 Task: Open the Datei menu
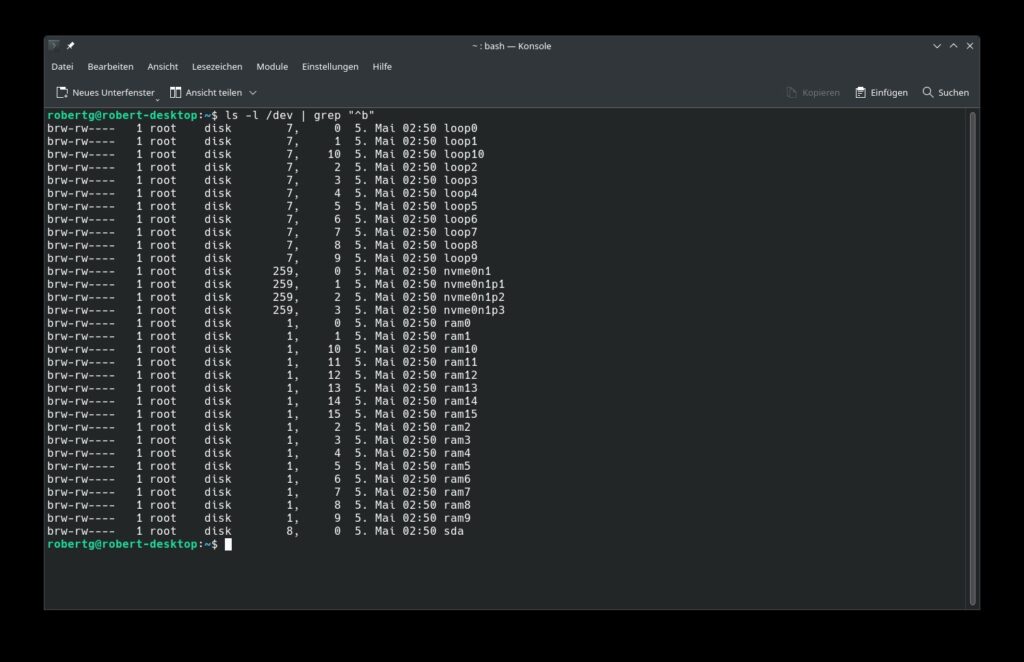point(62,66)
